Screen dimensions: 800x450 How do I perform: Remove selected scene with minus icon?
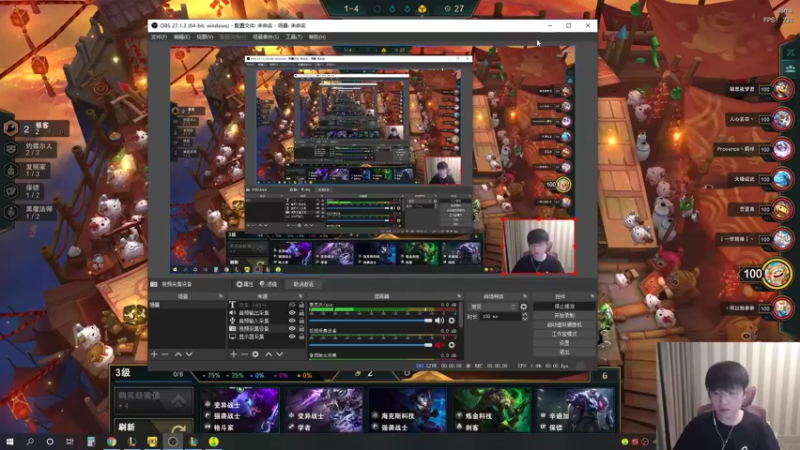165,354
